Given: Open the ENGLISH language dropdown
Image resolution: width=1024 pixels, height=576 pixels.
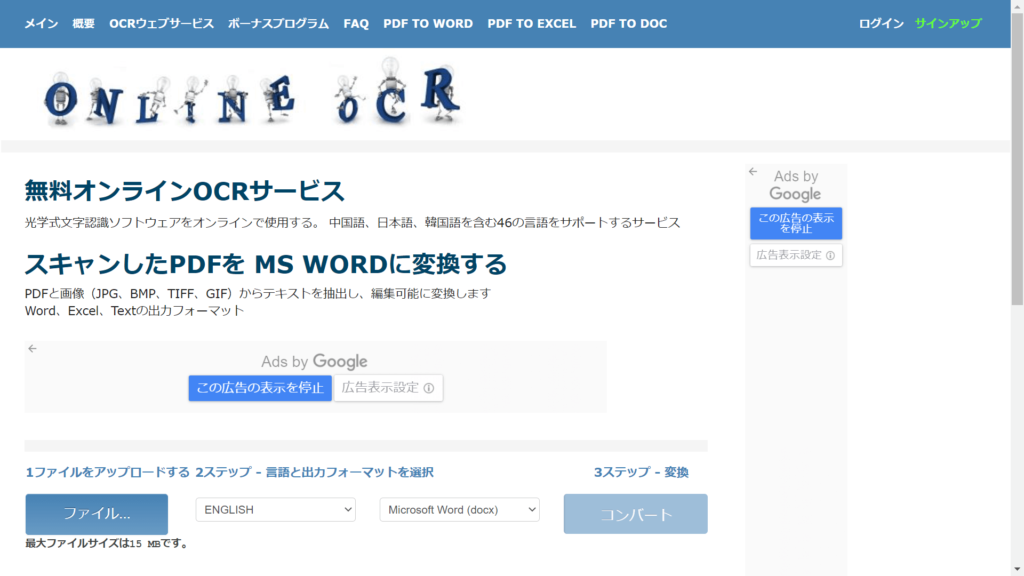Looking at the screenshot, I should 276,509.
